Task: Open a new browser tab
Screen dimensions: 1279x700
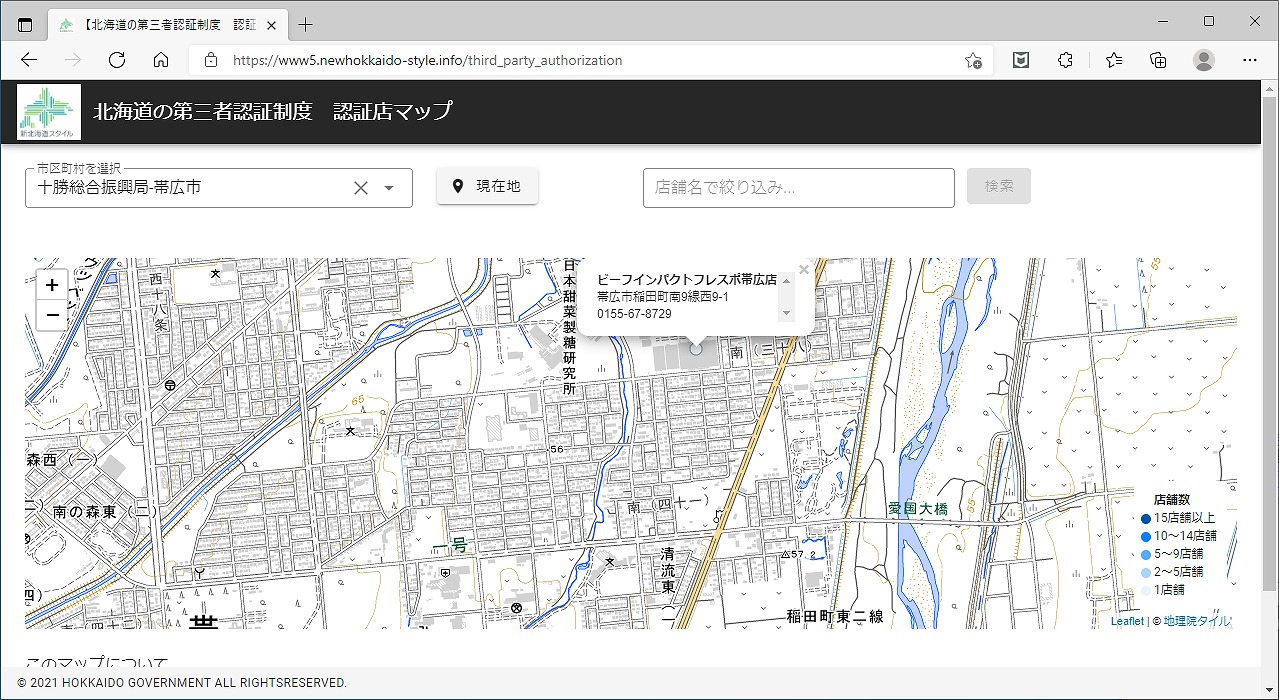Action: [x=306, y=24]
